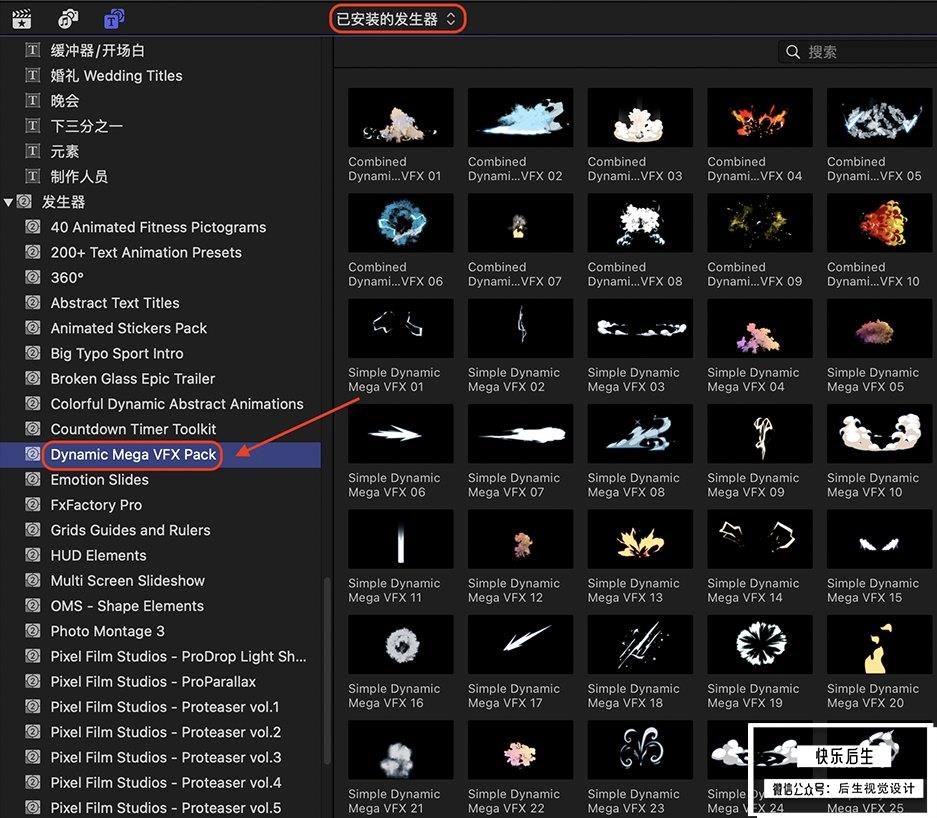Click the 发生器 generators heading

click(63, 202)
